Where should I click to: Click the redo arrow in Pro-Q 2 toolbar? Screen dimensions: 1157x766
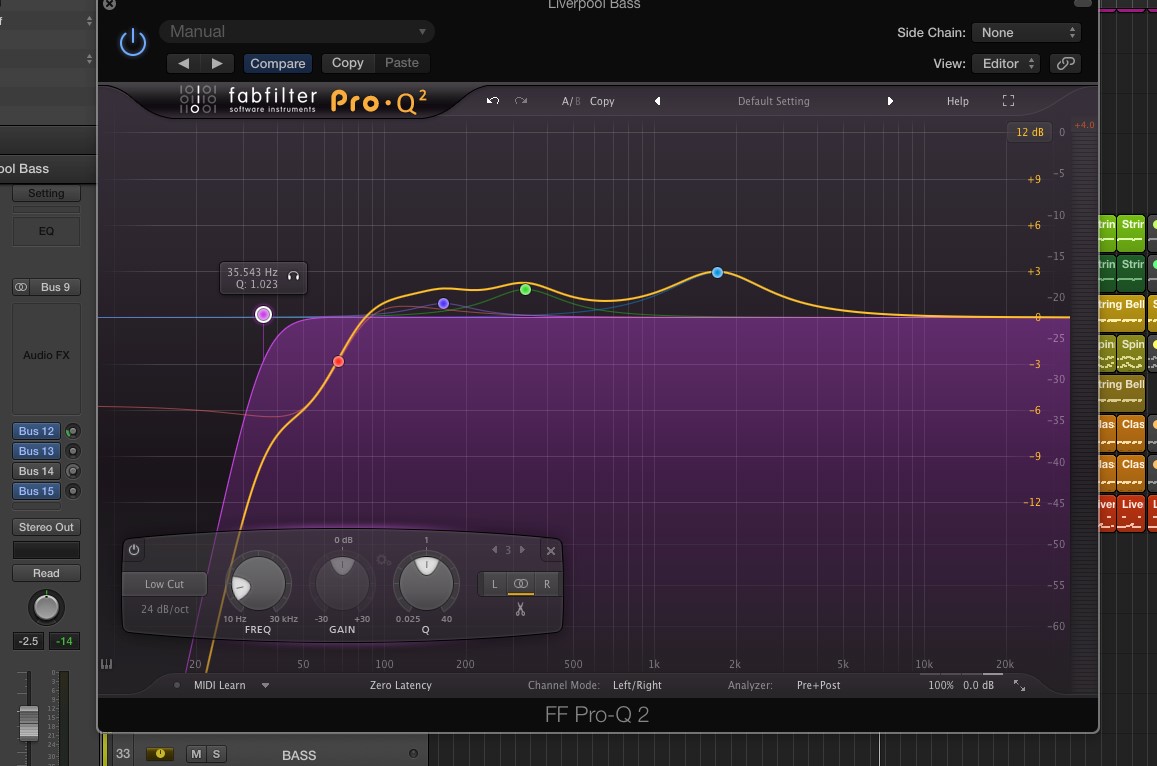(x=519, y=100)
